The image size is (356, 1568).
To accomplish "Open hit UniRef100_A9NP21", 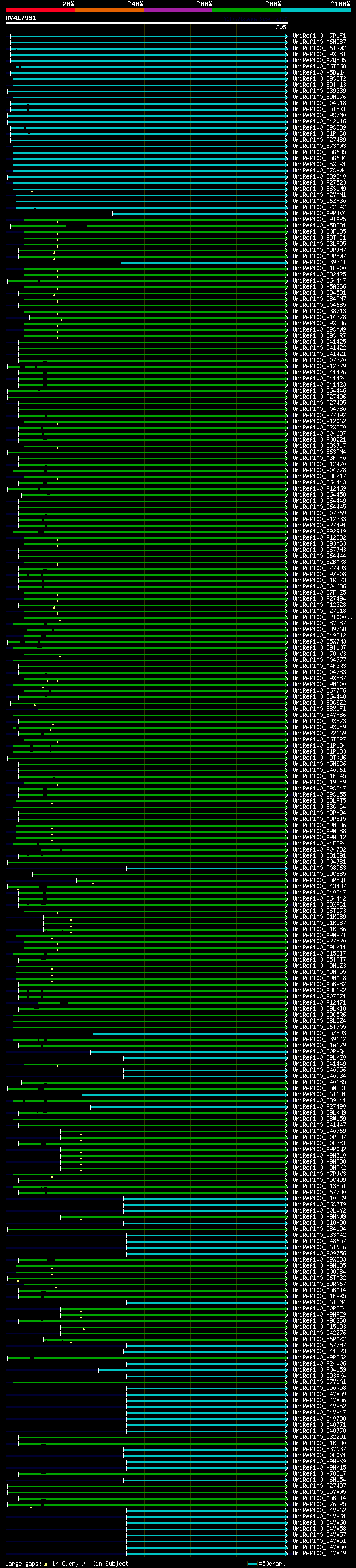I will 319,936.
